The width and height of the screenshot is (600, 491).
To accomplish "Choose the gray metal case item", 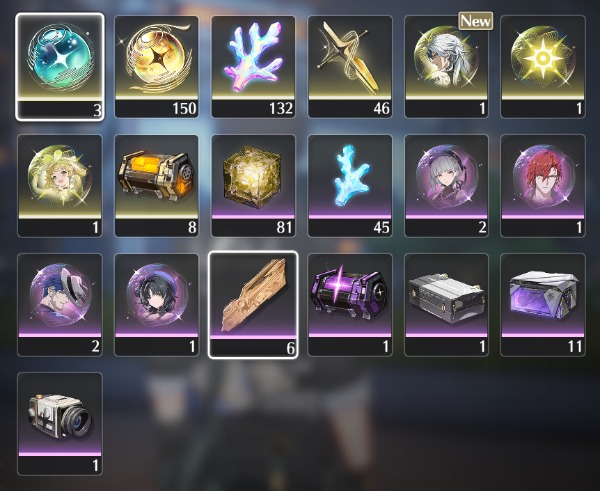I will [446, 305].
